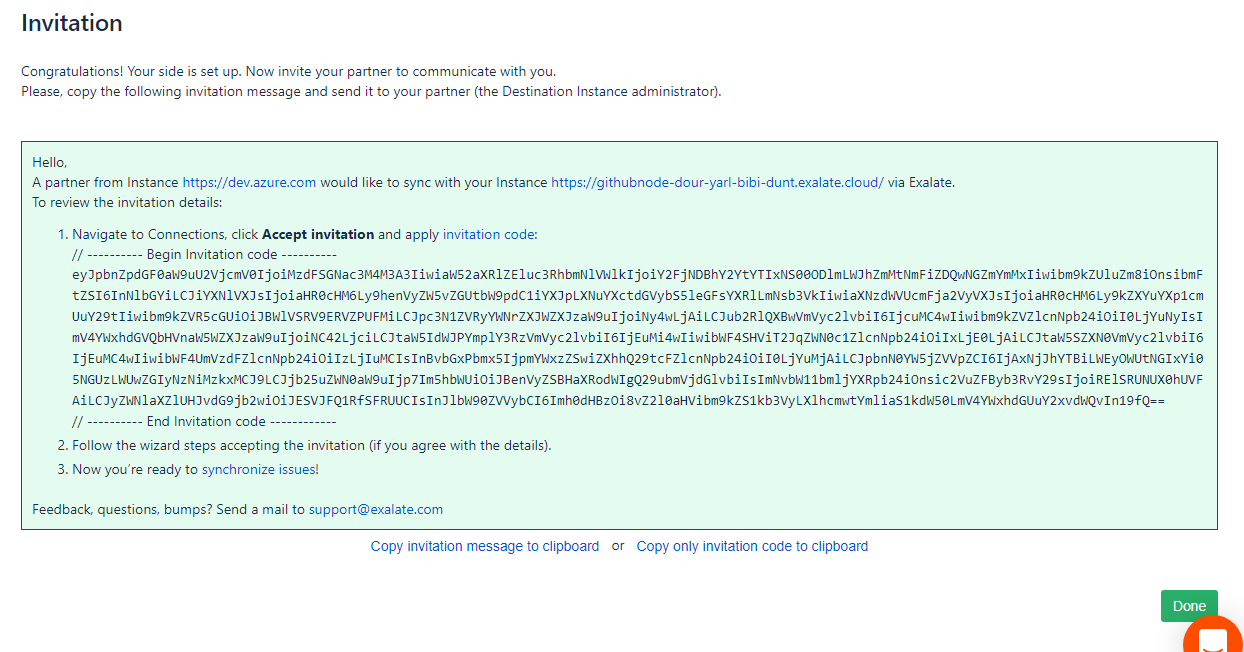Image resolution: width=1244 pixels, height=652 pixels.
Task: Click the "To review the invitation details:" line
Action: [127, 202]
